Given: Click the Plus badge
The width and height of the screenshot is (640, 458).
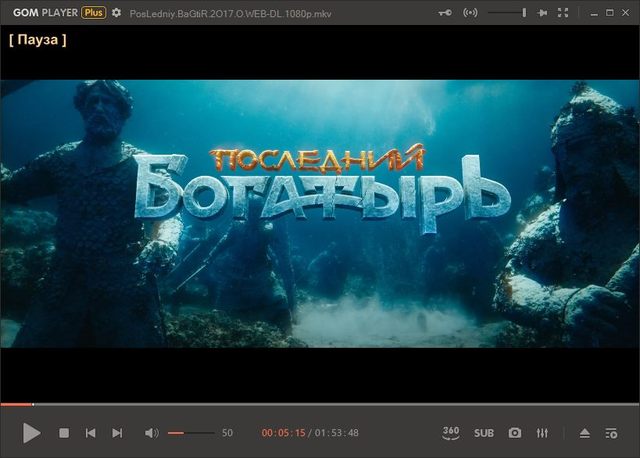Looking at the screenshot, I should tap(94, 13).
